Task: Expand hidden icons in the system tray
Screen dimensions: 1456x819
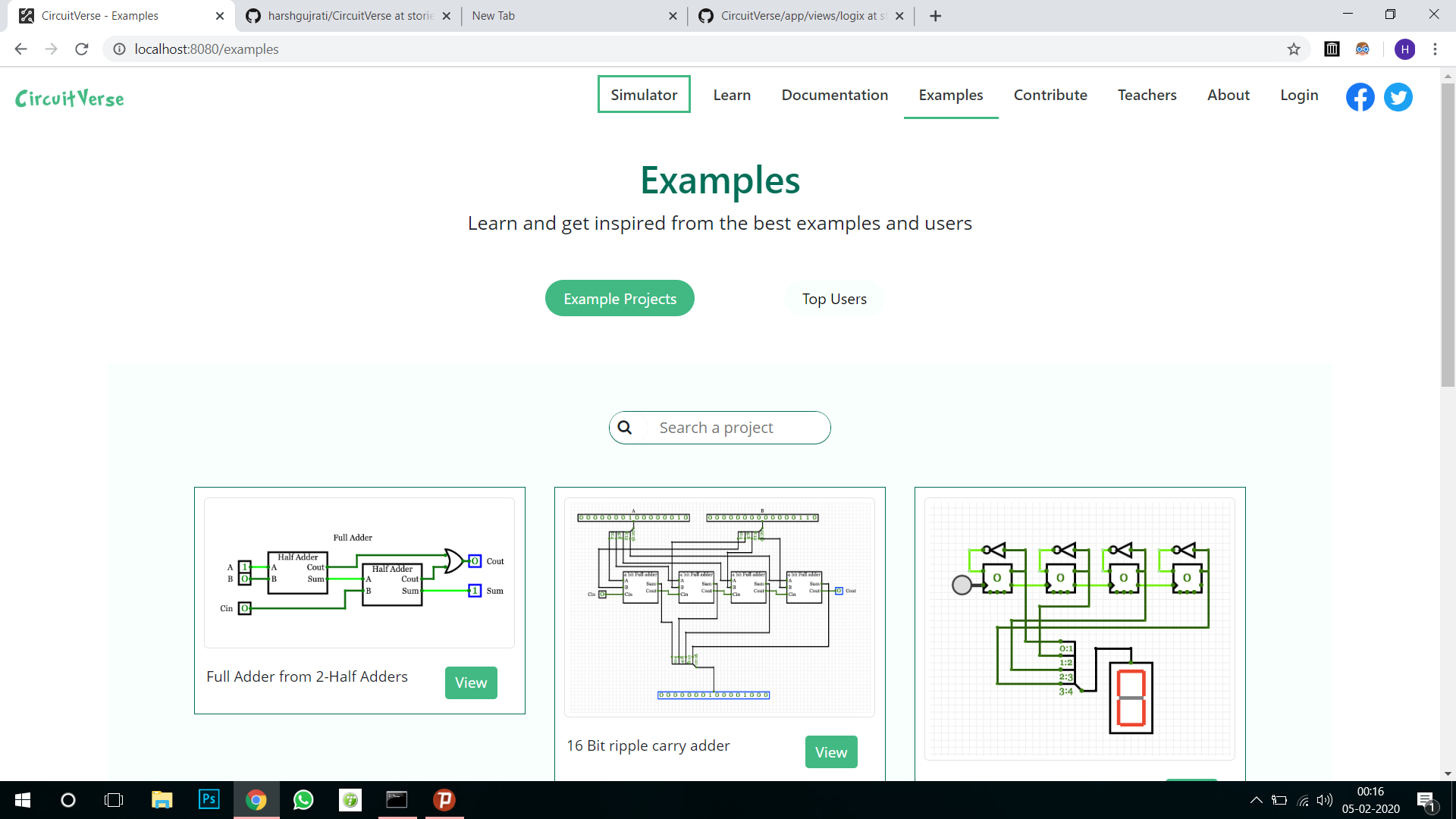Action: (1256, 799)
